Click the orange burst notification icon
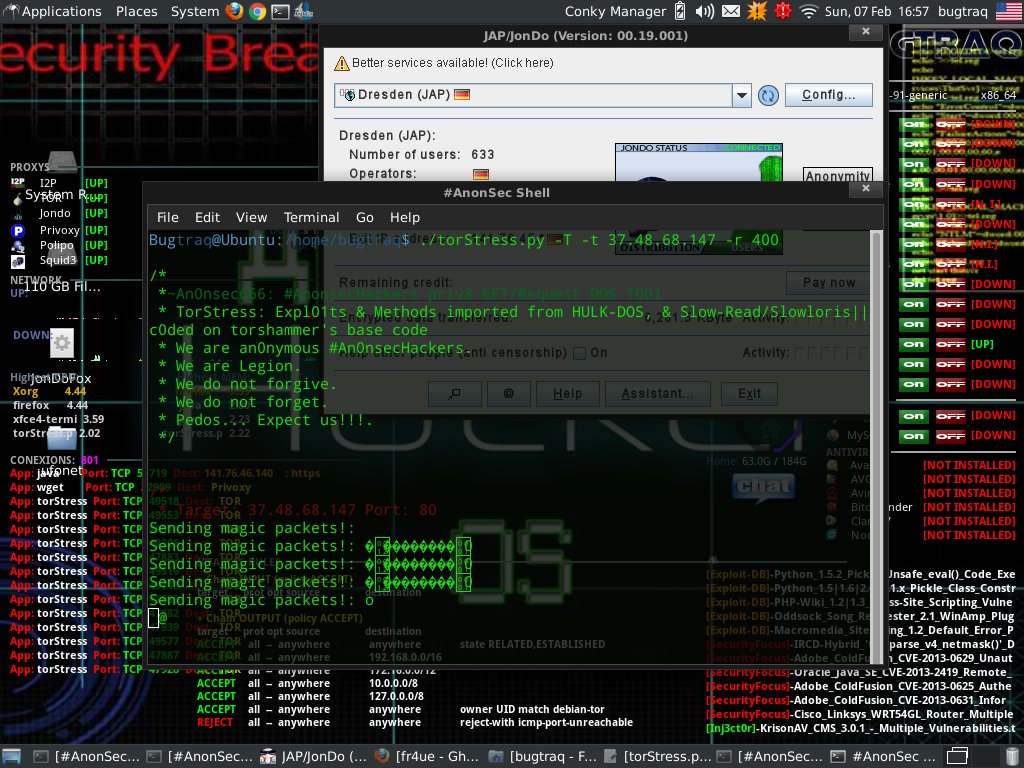 pos(756,11)
